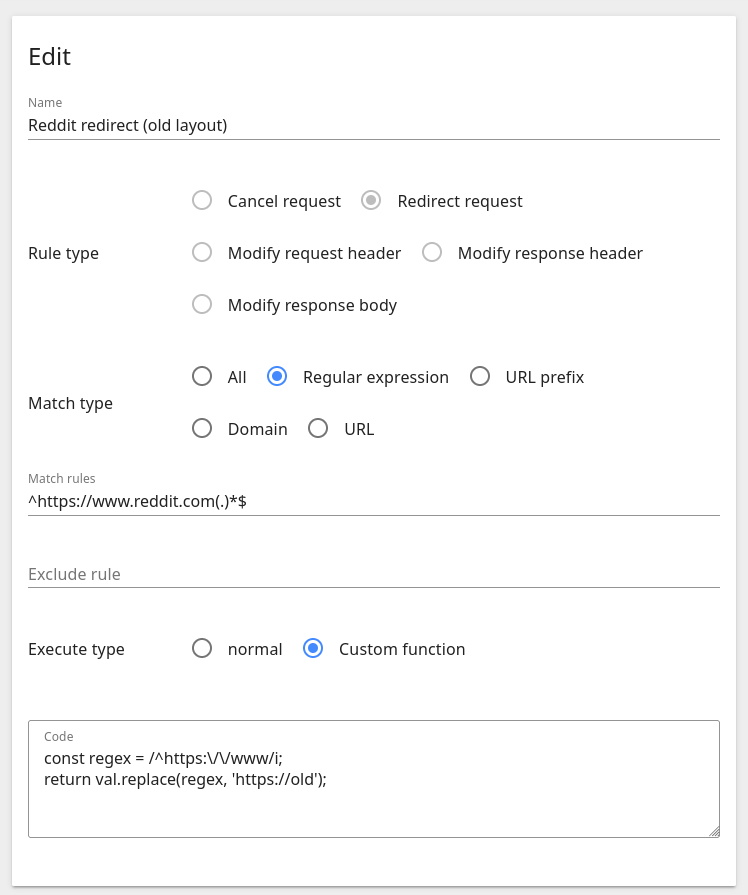This screenshot has height=895, width=748.
Task: Switch match type to URL prefix
Action: 480,377
